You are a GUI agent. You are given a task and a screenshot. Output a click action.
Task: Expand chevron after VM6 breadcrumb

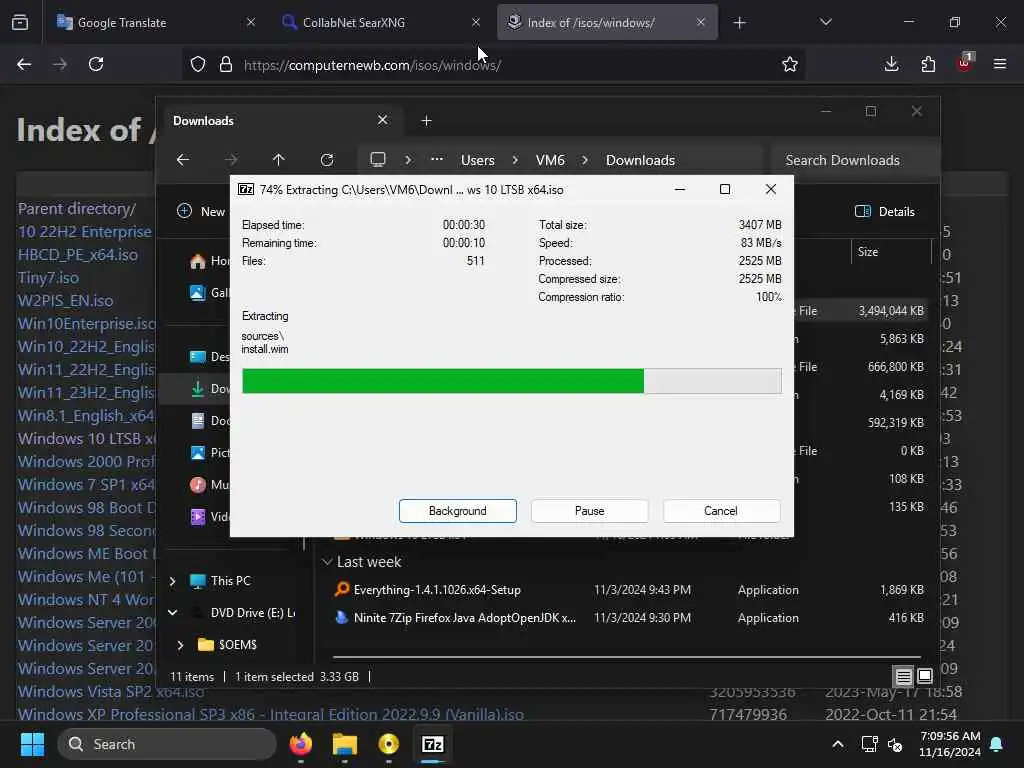tap(584, 160)
